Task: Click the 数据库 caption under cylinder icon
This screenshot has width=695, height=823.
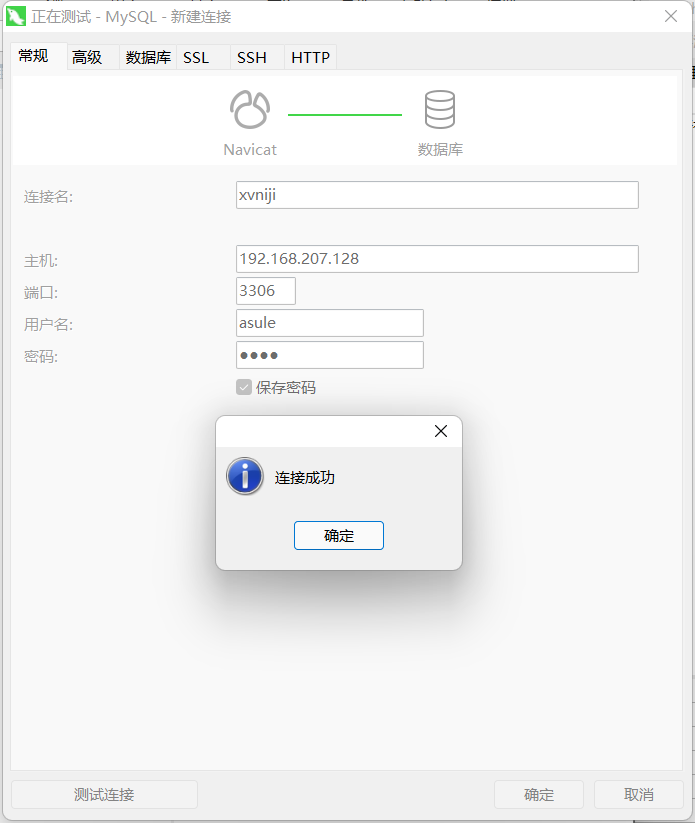Action: (440, 150)
